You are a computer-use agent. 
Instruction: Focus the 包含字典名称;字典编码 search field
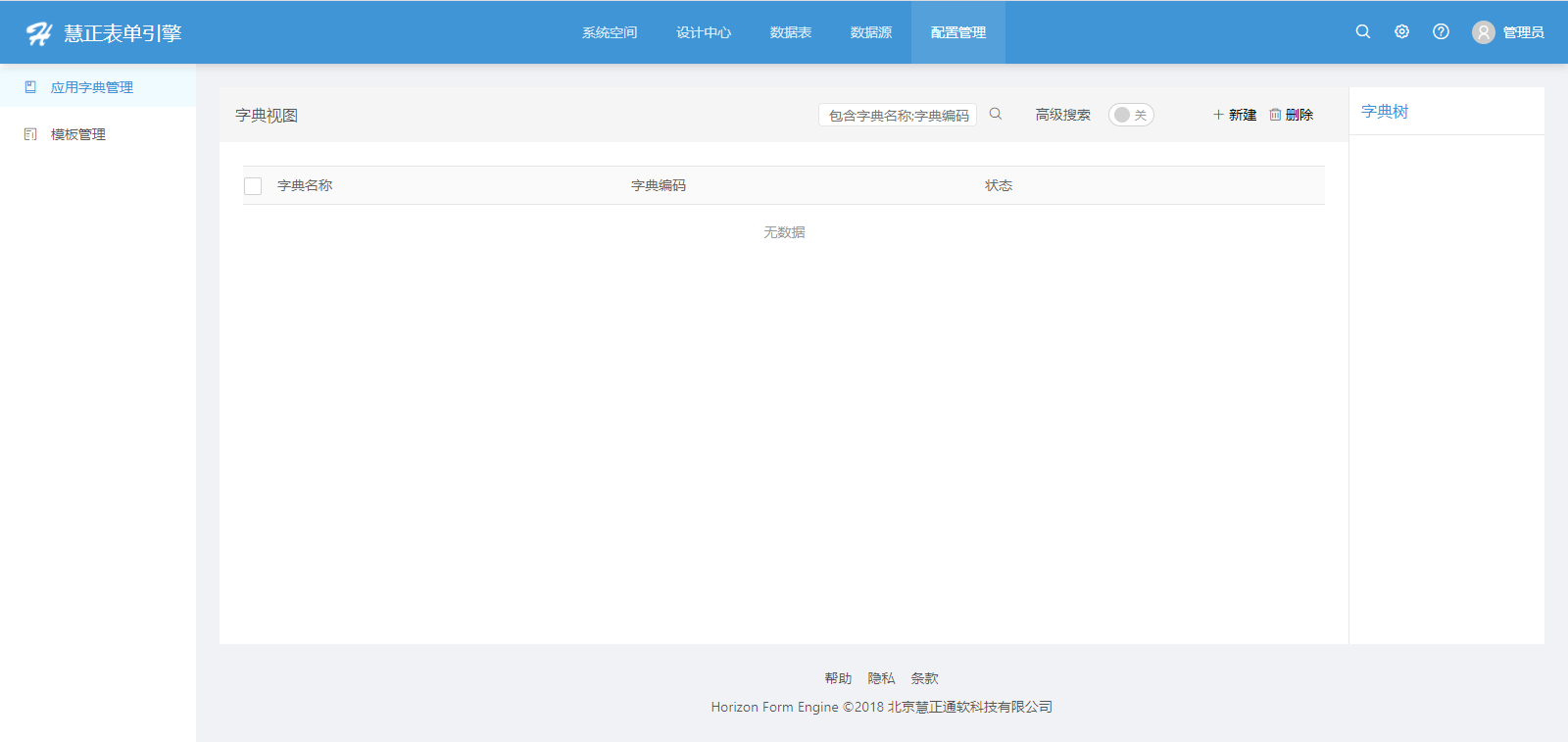click(x=898, y=116)
